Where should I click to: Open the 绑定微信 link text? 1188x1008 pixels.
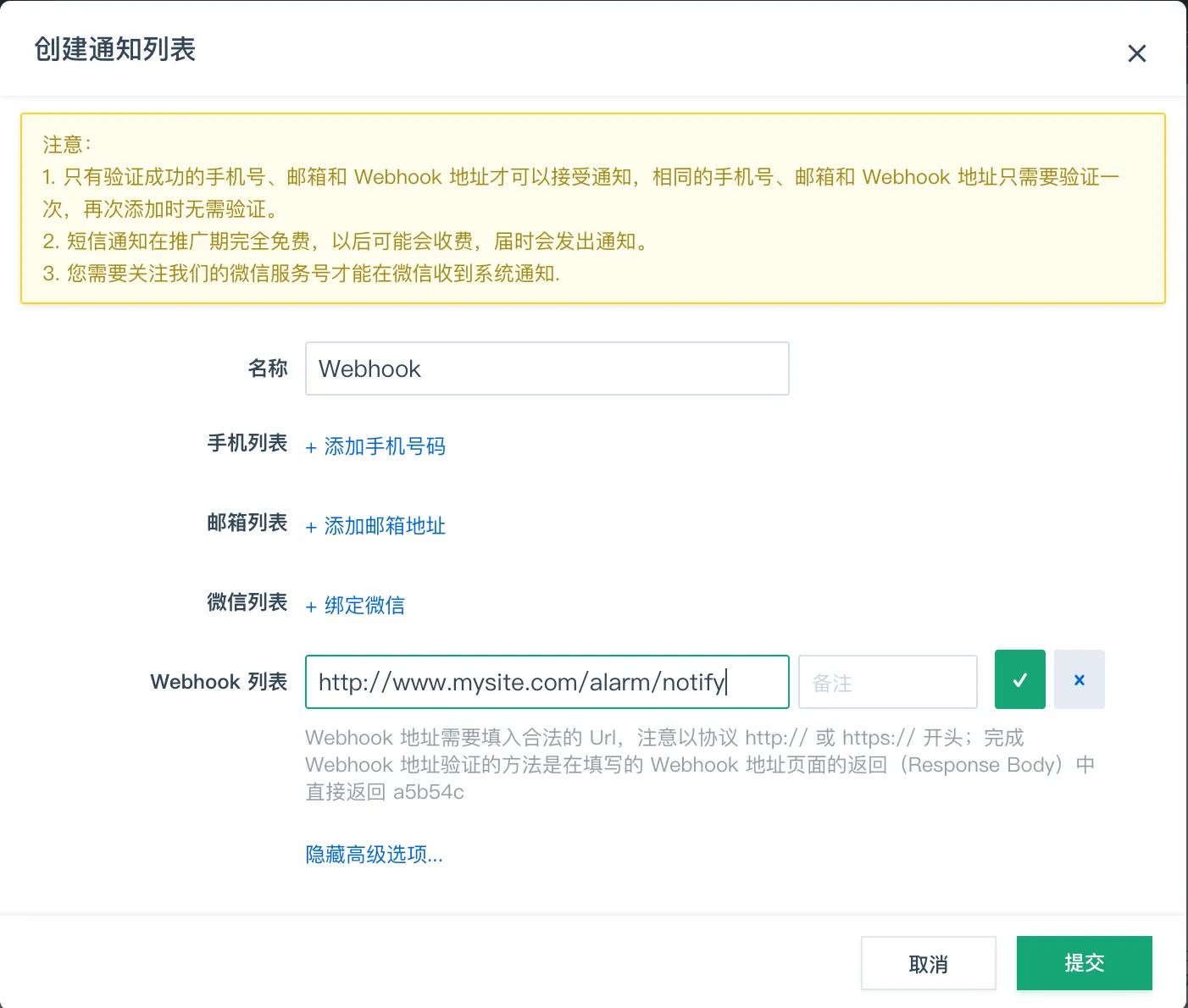(364, 606)
